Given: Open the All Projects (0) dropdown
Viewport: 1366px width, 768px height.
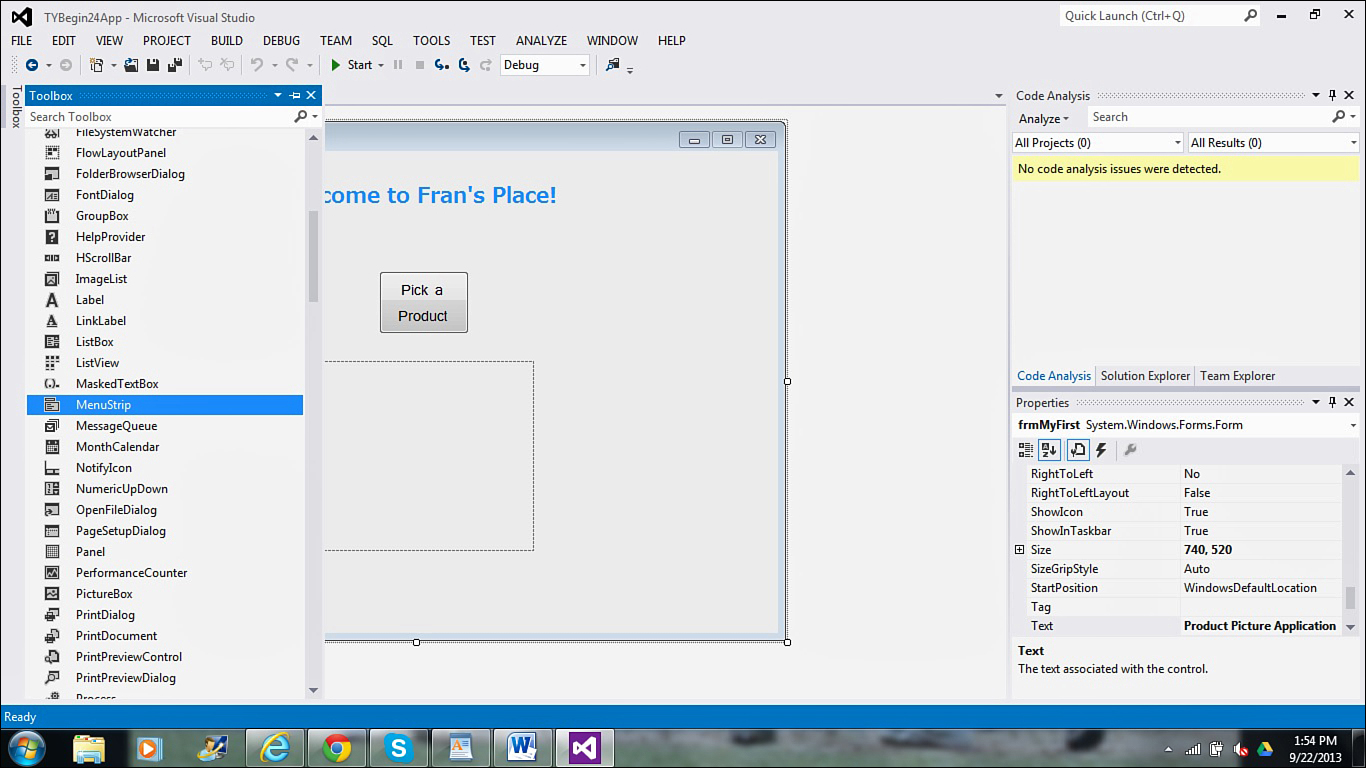Looking at the screenshot, I should click(x=1097, y=143).
